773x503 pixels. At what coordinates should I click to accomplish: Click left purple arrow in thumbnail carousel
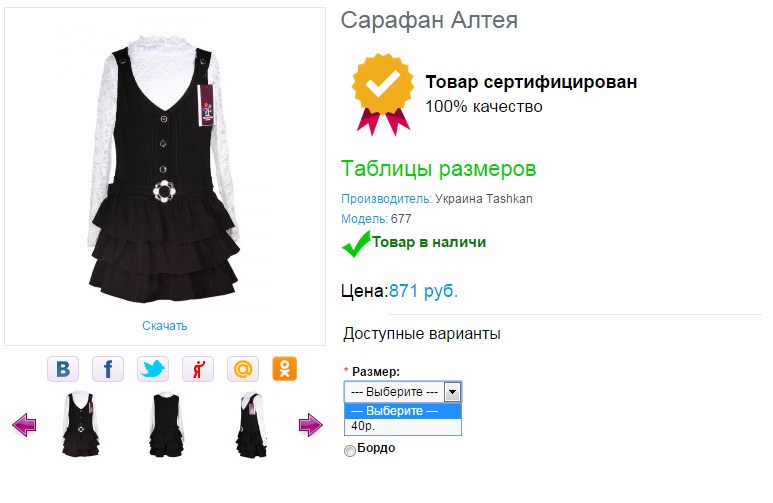click(24, 425)
